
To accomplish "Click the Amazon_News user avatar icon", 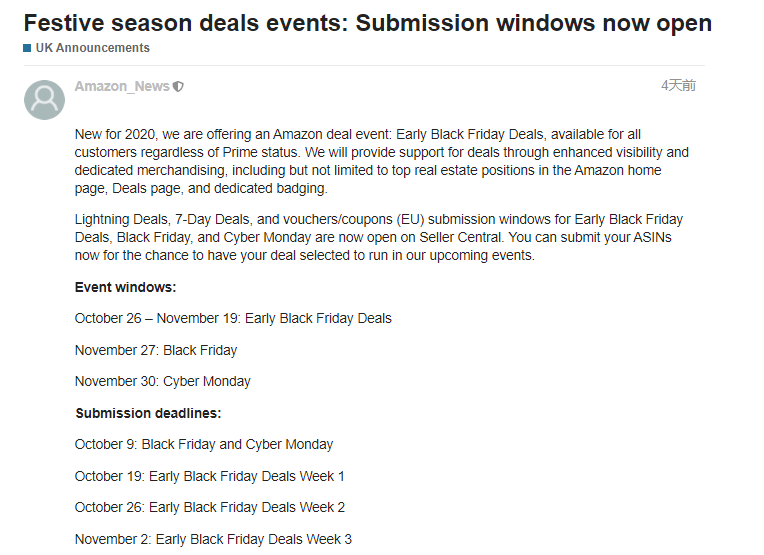I will click(x=44, y=100).
